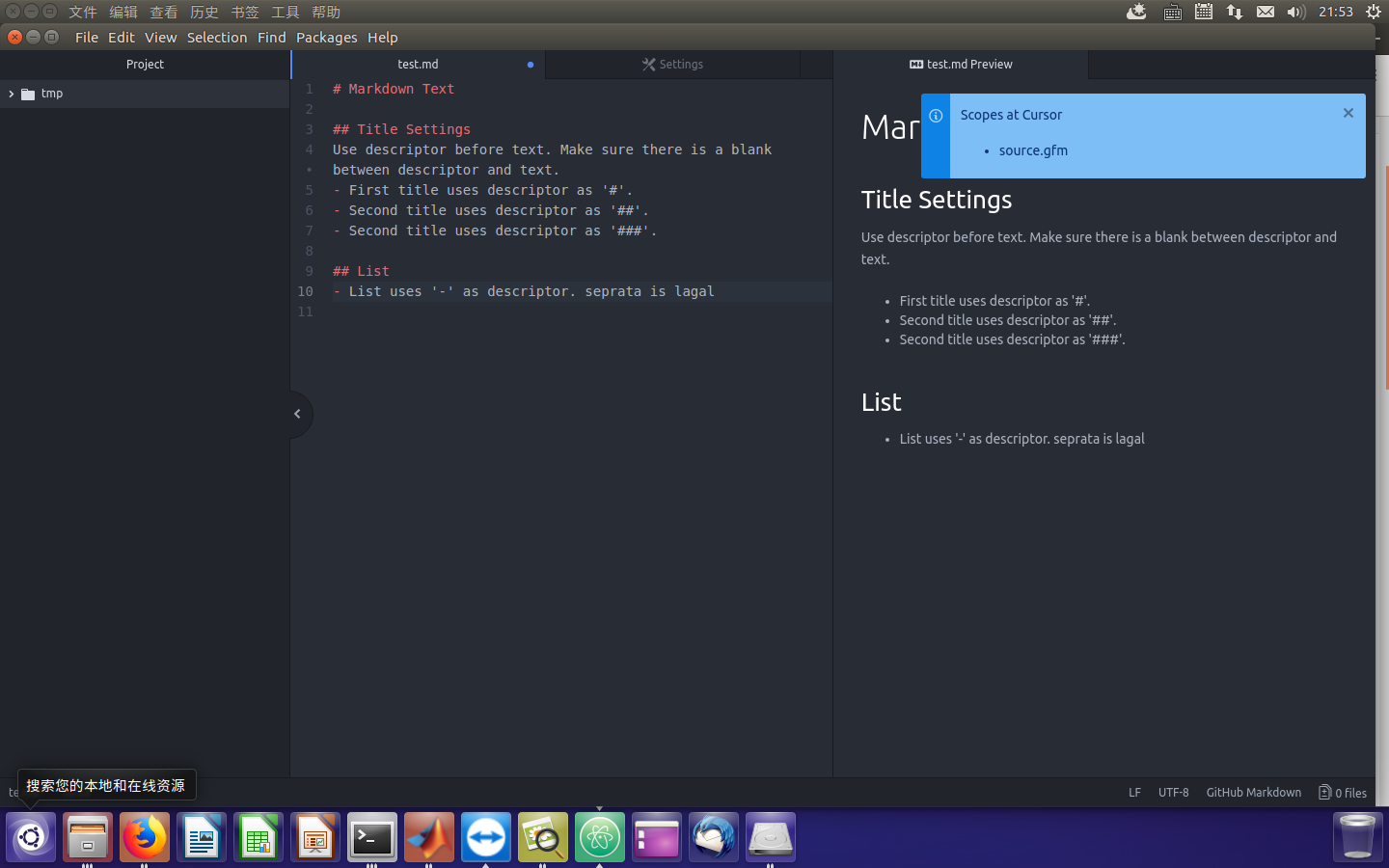Click the info icon on the notification
This screenshot has height=868, width=1389.
(936, 116)
